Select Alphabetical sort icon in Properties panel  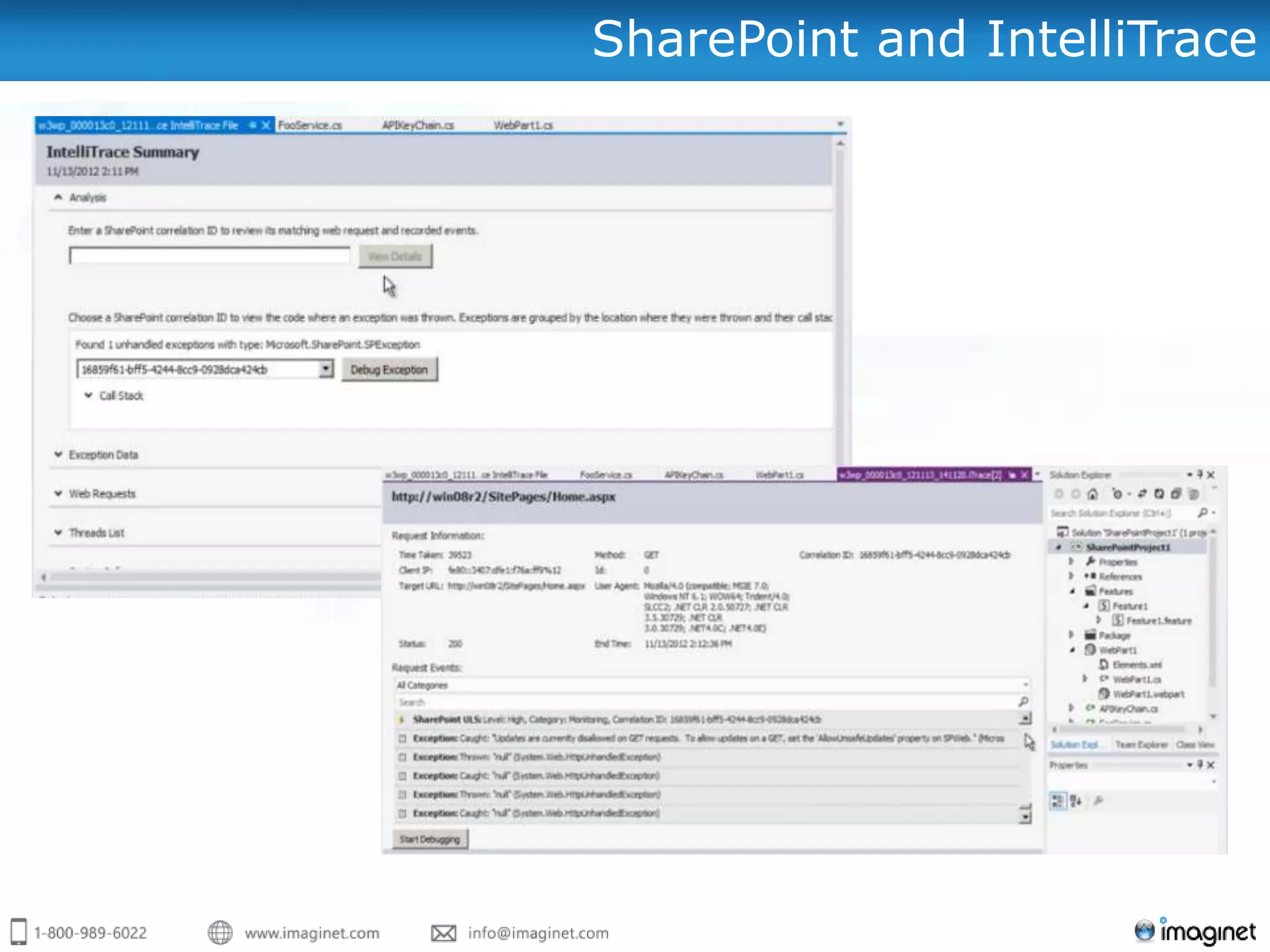click(x=1076, y=801)
